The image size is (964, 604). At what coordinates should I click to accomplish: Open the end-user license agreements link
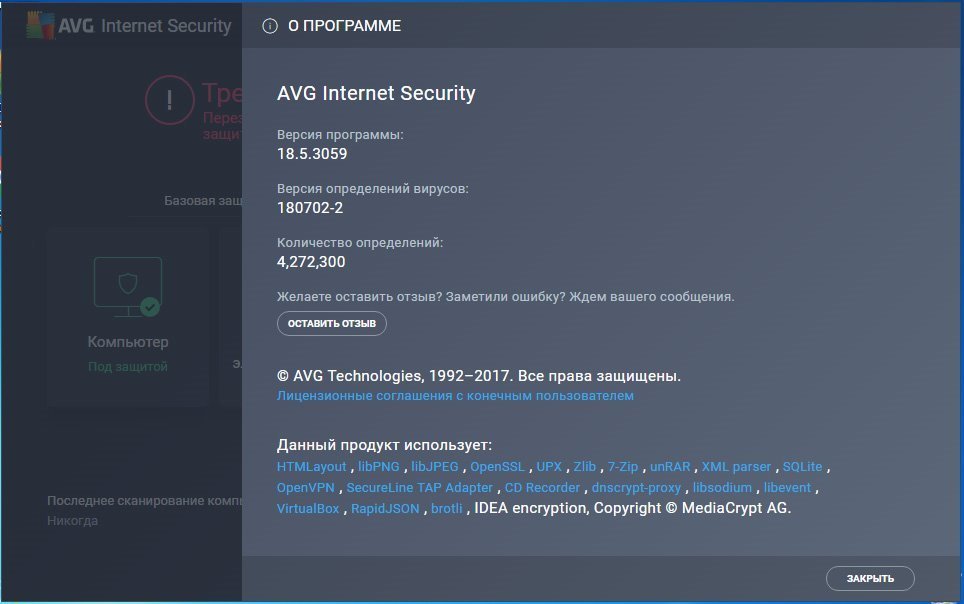pyautogui.click(x=455, y=396)
